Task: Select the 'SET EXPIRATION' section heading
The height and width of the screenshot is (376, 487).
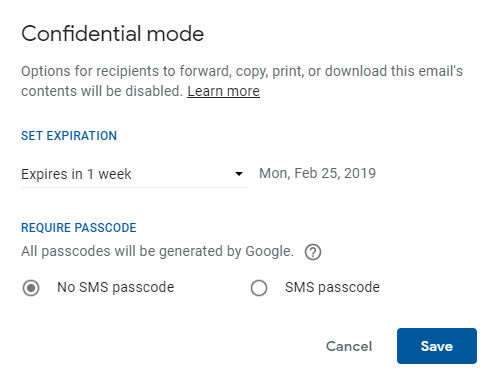Action: [x=69, y=136]
